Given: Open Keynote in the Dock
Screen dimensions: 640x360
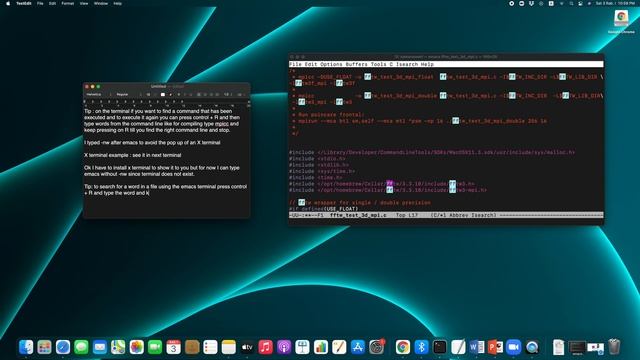Looking at the screenshot, I should 302,347.
